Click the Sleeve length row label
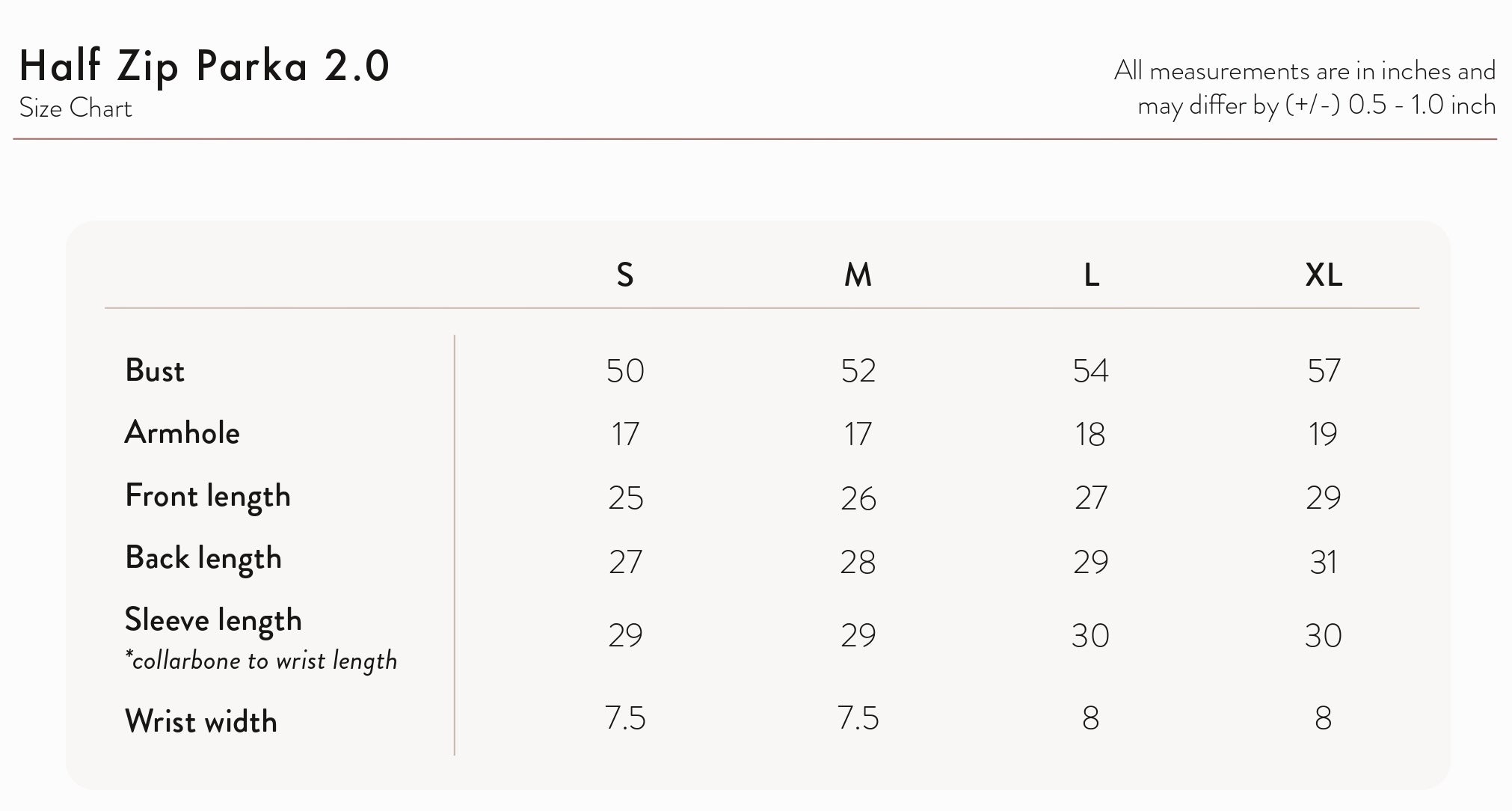1512x811 pixels. tap(213, 621)
